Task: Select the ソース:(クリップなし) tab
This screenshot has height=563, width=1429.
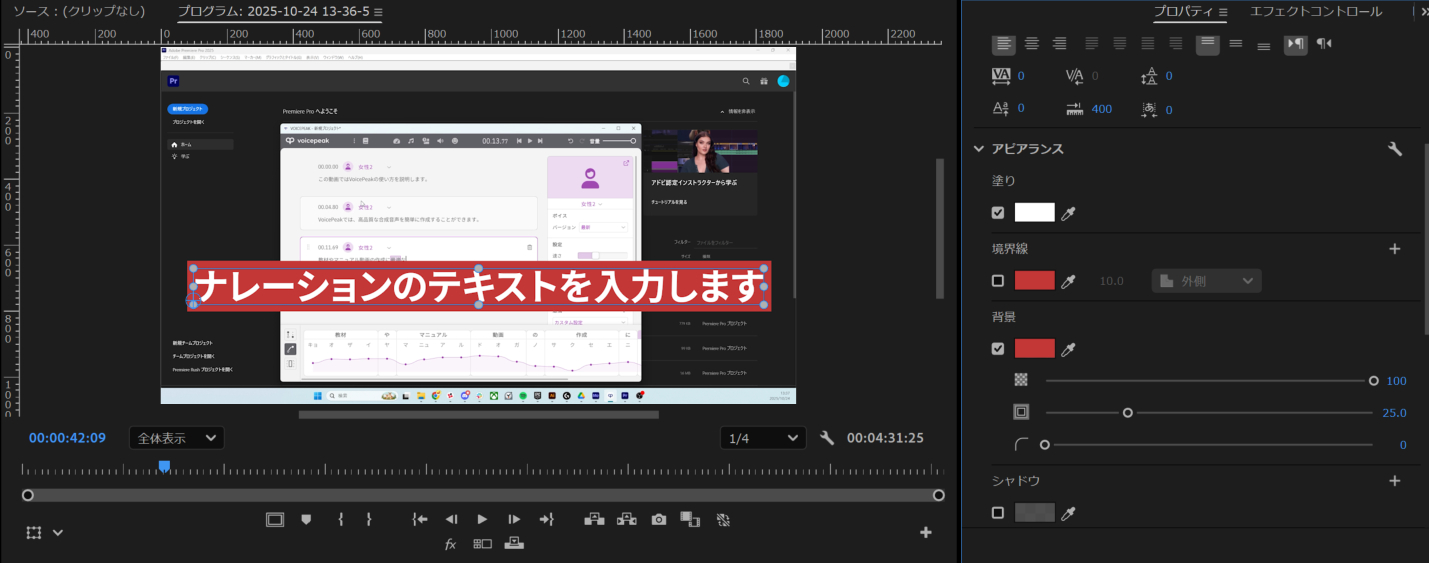Action: 79,12
